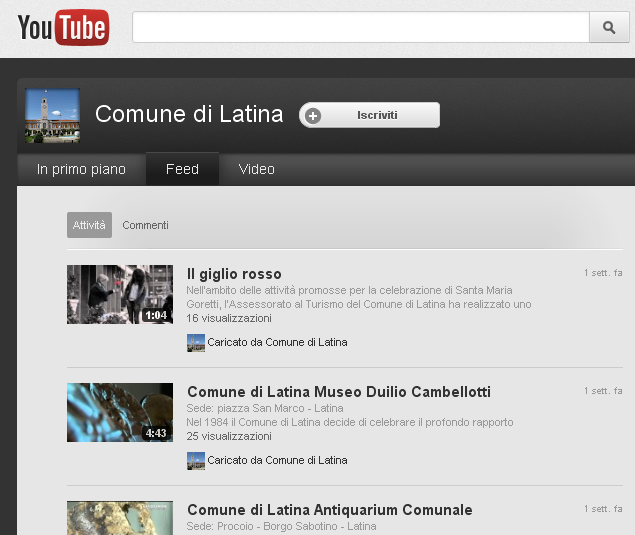
Task: Click Comune di Latina Museo Duilio Cambellotti title
Action: pyautogui.click(x=339, y=392)
